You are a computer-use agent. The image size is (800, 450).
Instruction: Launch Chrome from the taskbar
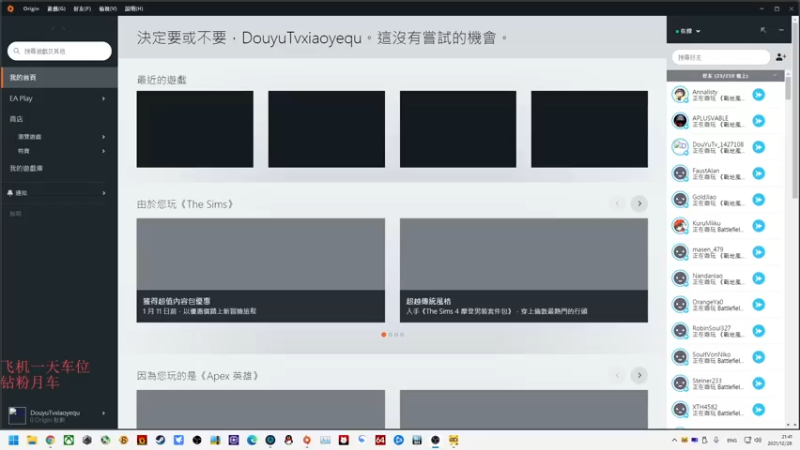(50, 440)
